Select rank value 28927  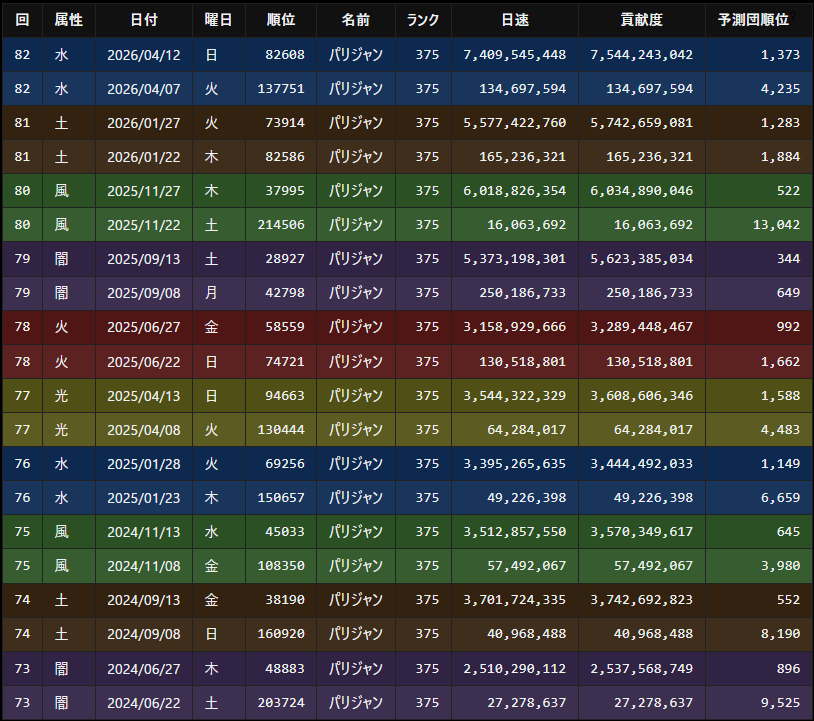(x=284, y=259)
